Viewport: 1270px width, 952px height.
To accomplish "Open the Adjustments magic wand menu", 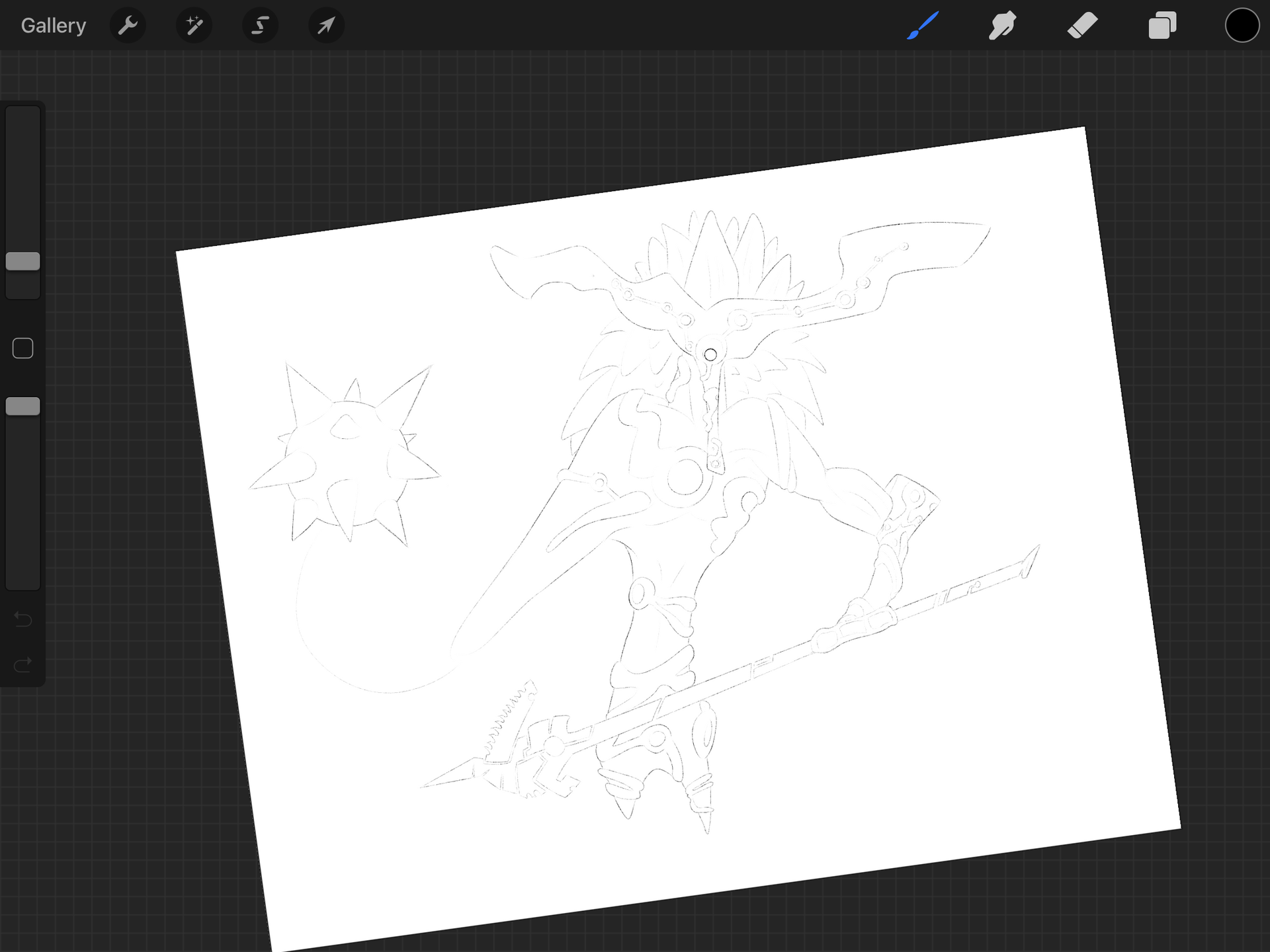I will point(194,26).
